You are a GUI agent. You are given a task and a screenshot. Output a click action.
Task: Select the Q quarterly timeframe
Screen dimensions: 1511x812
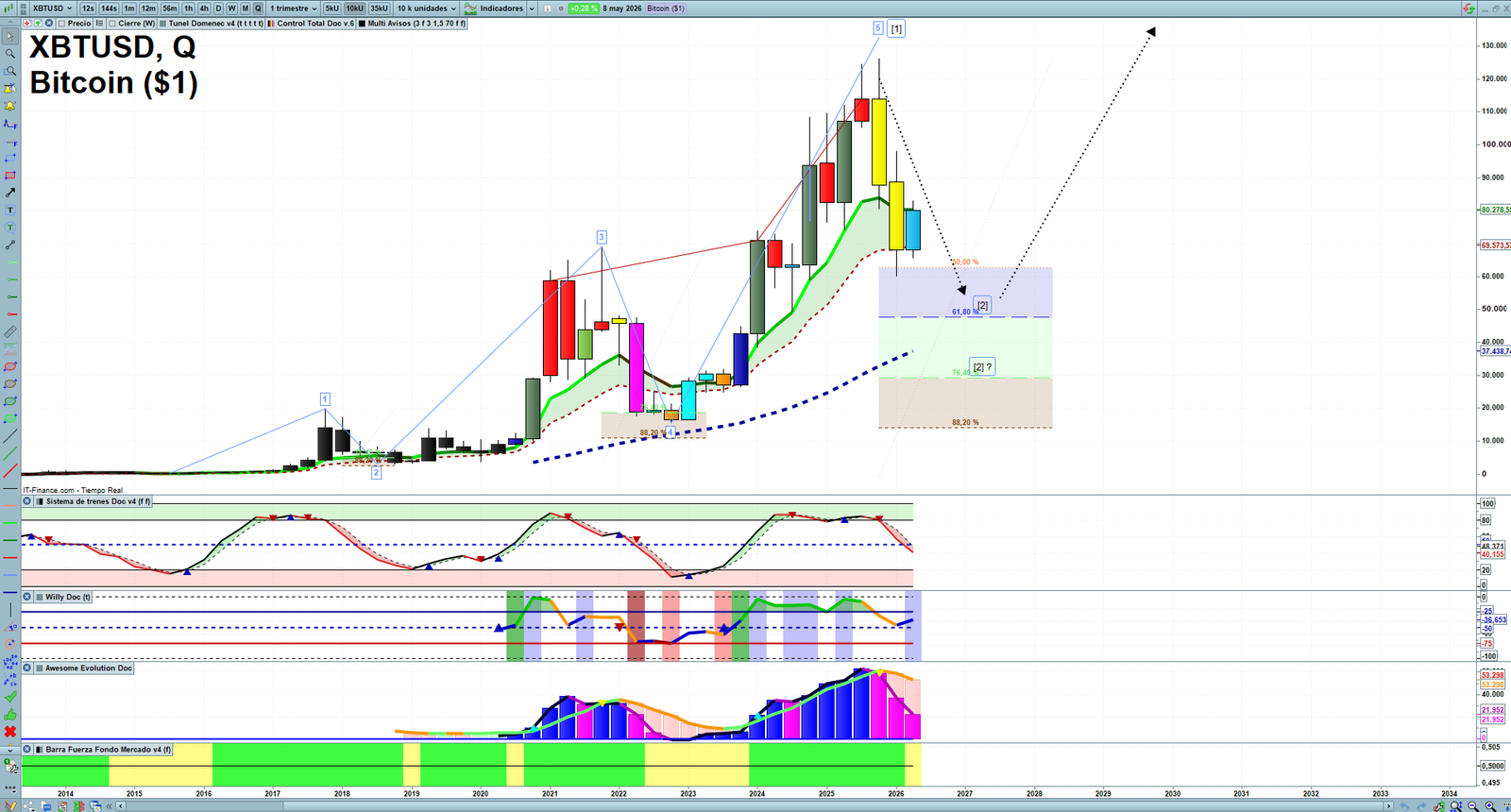(258, 8)
